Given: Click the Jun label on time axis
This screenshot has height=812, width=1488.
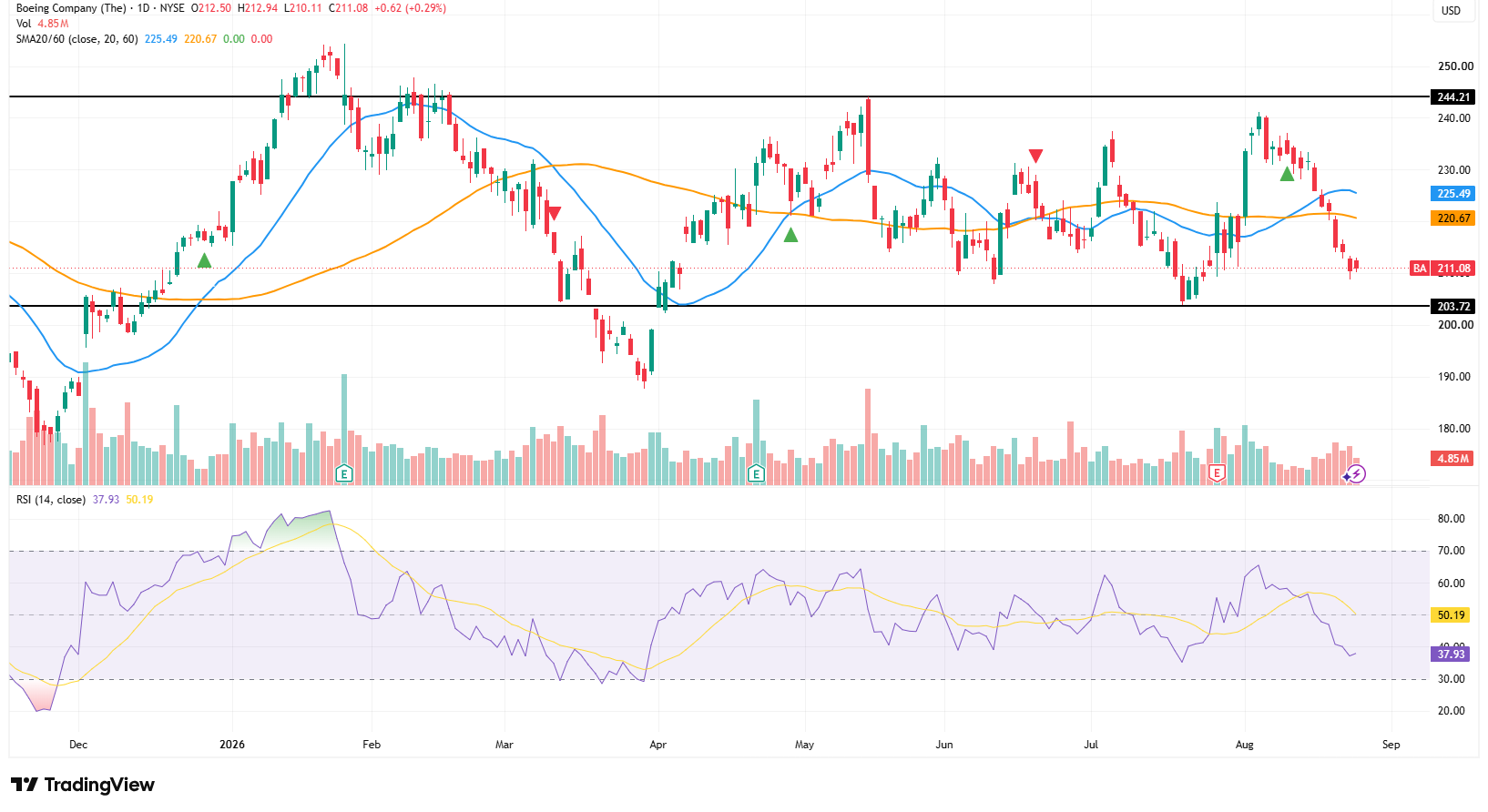Looking at the screenshot, I should coord(944,745).
